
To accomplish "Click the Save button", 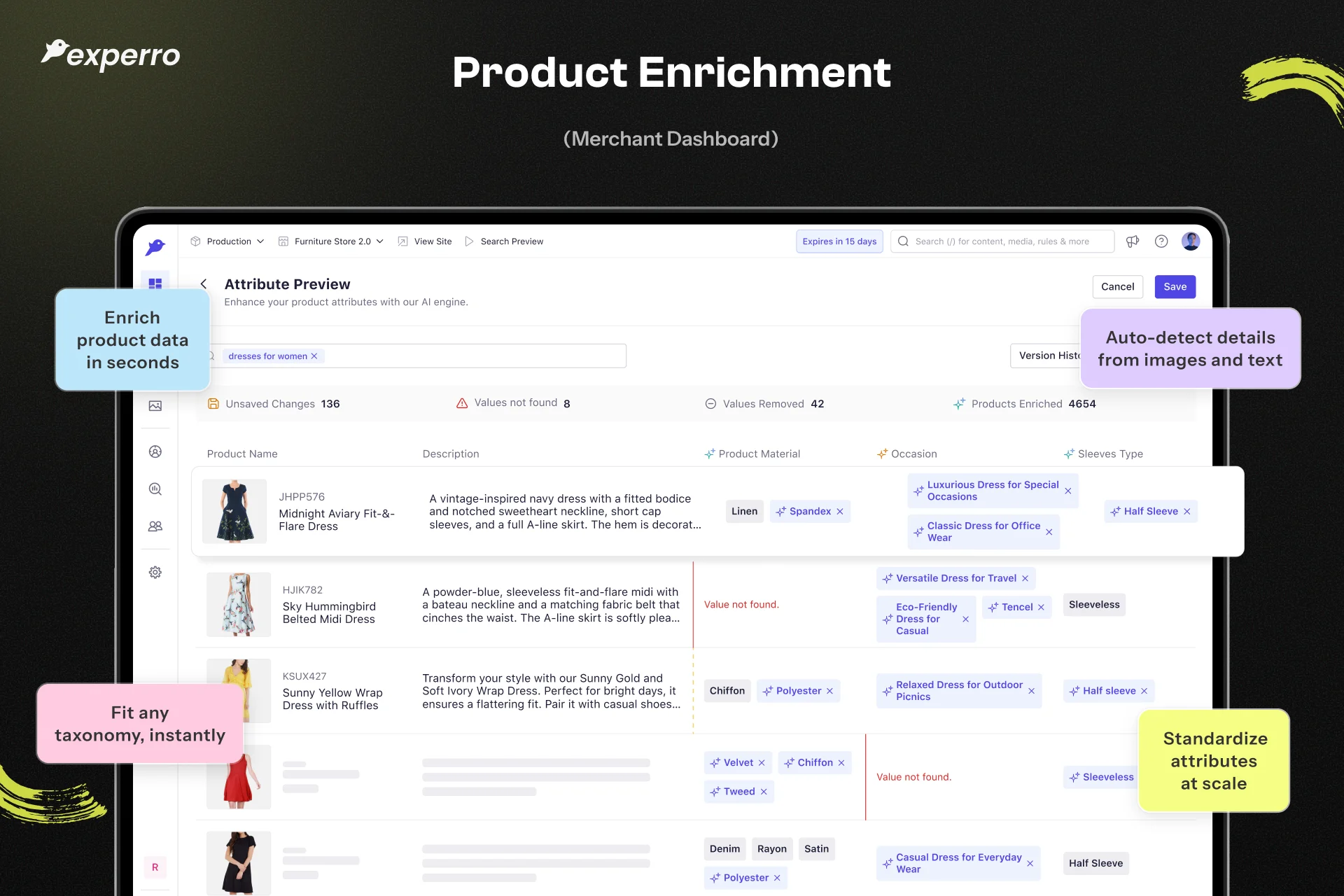I will pos(1175,287).
